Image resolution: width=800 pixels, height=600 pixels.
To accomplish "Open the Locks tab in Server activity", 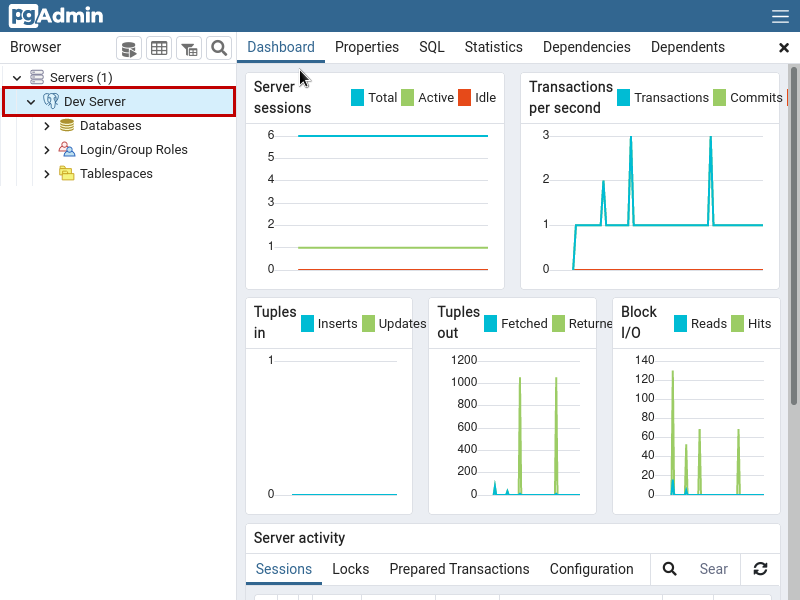I will click(x=350, y=569).
